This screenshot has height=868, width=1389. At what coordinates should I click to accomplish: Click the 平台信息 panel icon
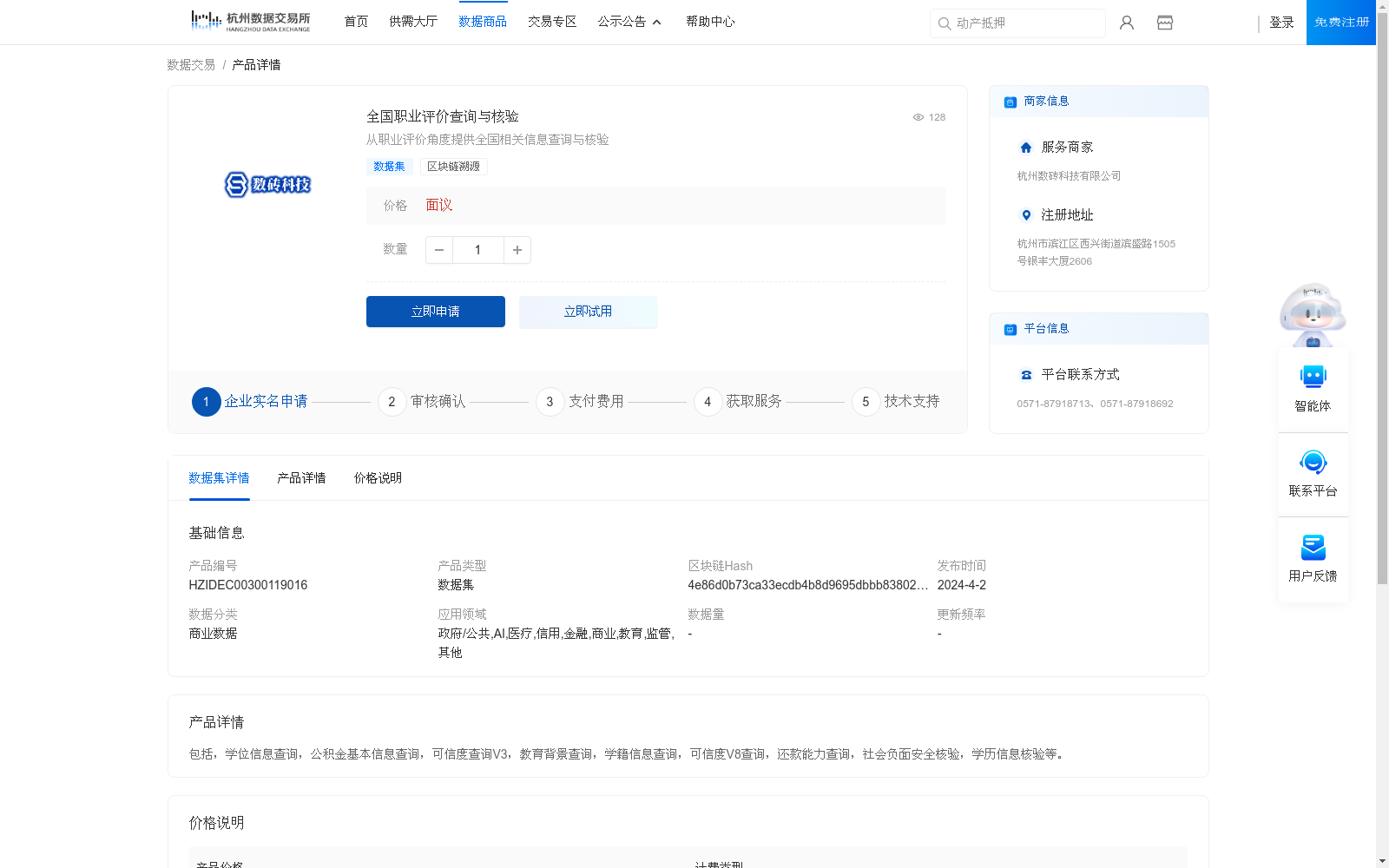coord(1010,329)
